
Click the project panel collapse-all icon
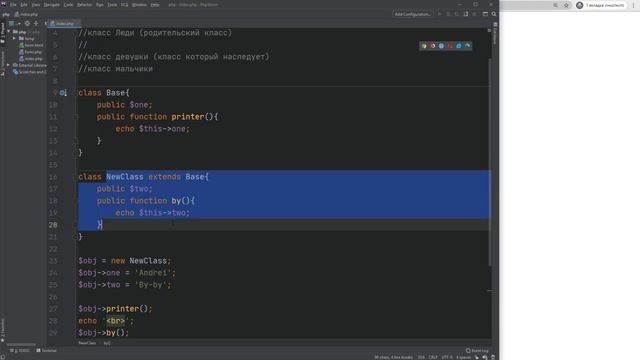click(x=36, y=24)
